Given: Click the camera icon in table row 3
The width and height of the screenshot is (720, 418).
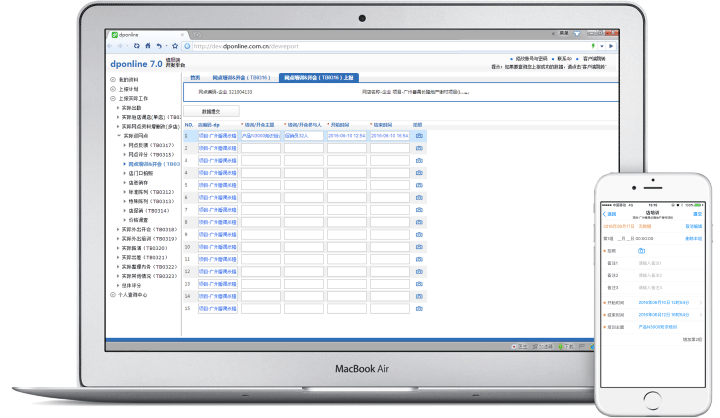Looking at the screenshot, I should coord(419,161).
